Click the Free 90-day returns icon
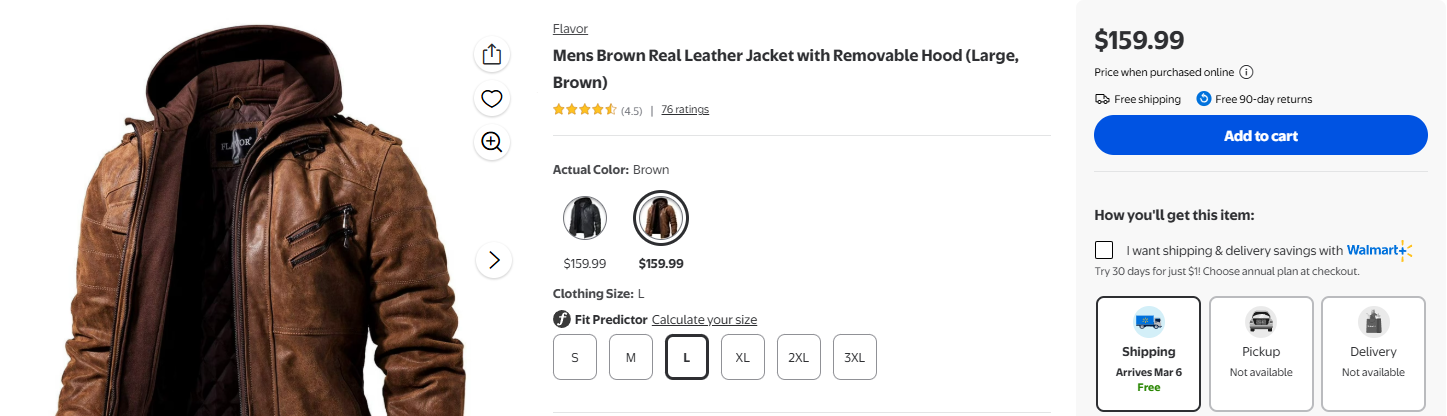 (x=1204, y=99)
